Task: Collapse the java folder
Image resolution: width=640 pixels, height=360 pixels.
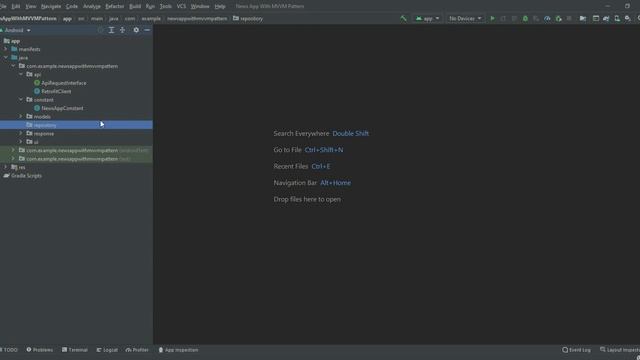Action: pos(6,58)
